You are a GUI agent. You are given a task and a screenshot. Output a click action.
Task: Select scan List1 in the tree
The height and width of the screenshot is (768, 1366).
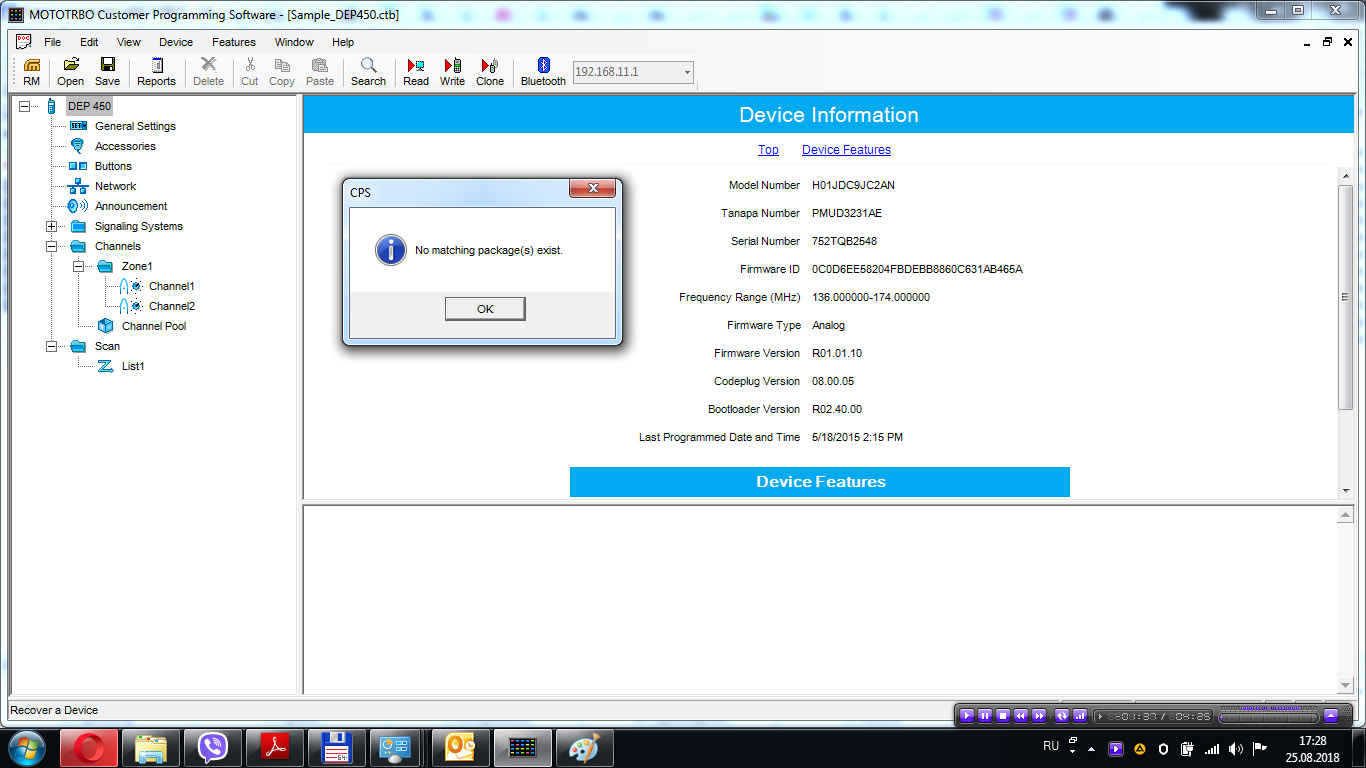tap(133, 366)
